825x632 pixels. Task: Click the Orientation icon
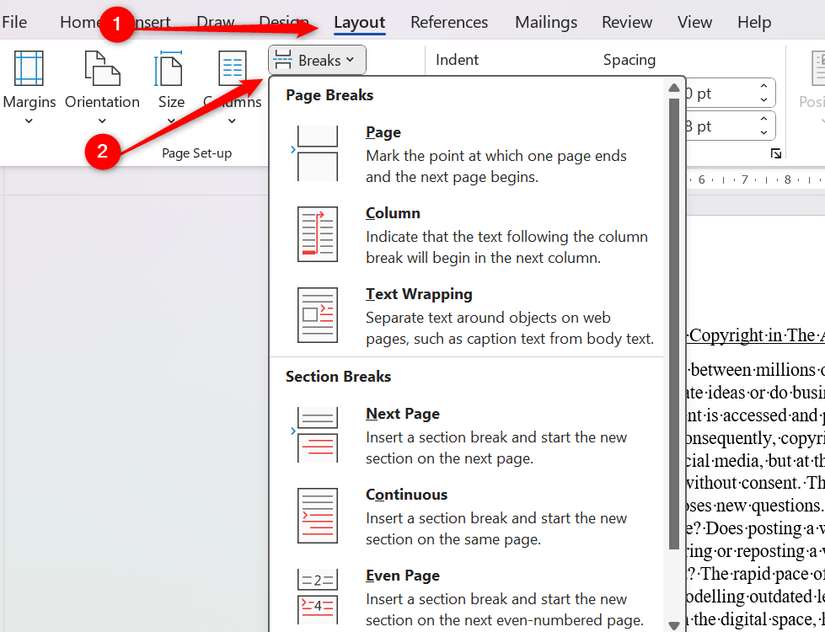(102, 68)
